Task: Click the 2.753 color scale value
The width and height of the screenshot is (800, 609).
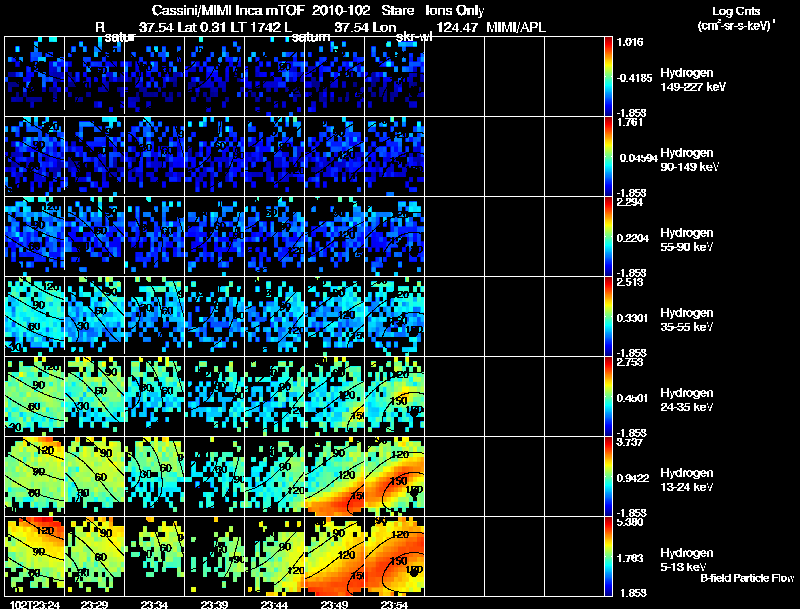Action: point(630,362)
